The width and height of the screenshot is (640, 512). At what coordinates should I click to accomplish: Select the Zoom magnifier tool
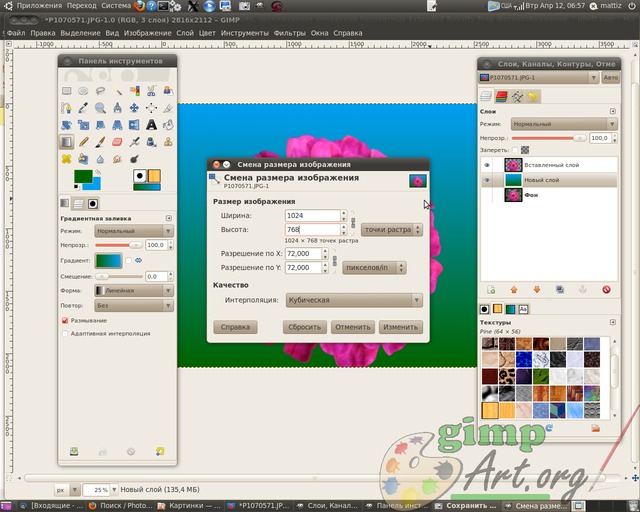click(100, 108)
